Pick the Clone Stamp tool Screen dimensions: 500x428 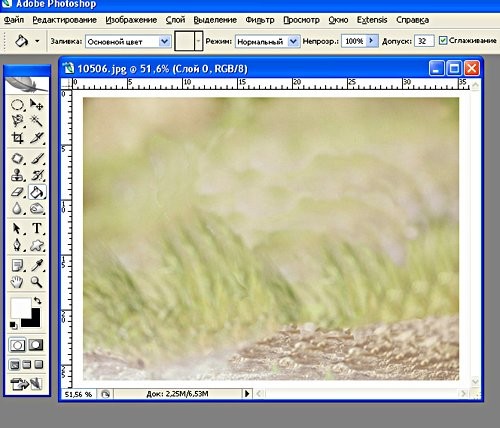click(x=17, y=175)
